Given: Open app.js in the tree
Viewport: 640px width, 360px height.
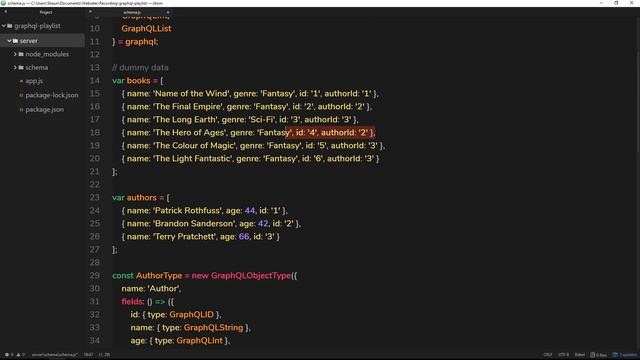Looking at the screenshot, I should click(x=34, y=81).
